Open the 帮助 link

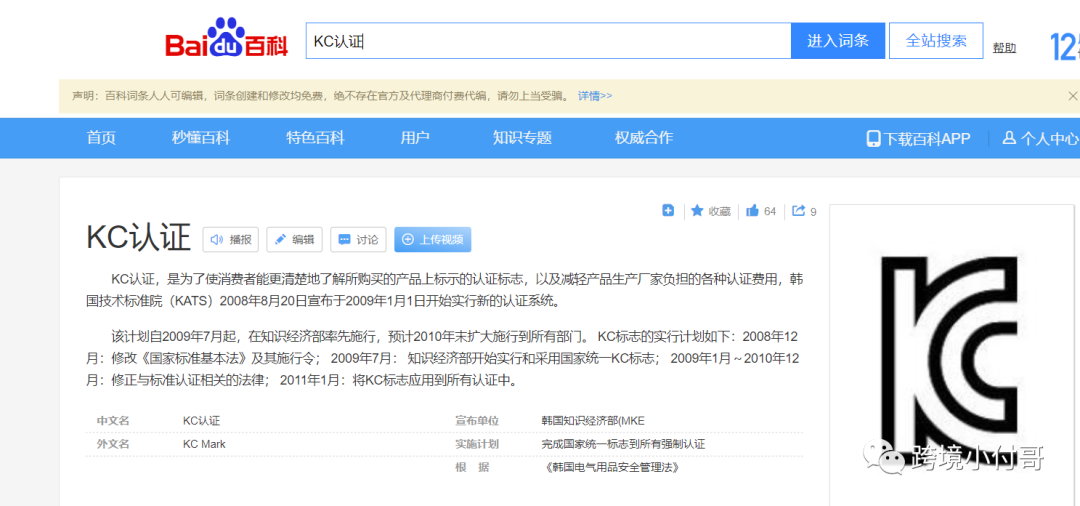point(1004,48)
